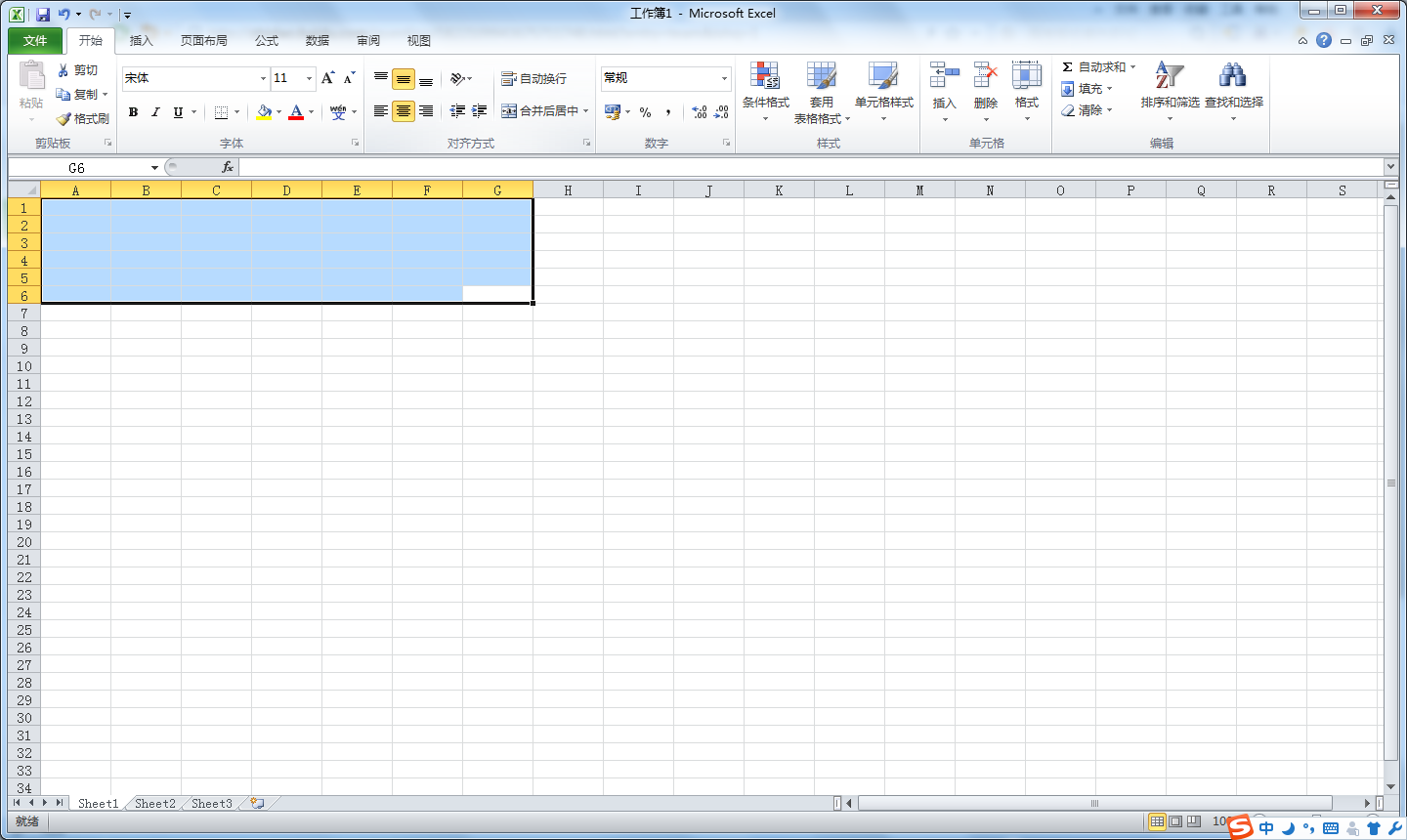Open the font name dropdown (宋体)
Image resolution: width=1407 pixels, height=840 pixels.
point(263,79)
